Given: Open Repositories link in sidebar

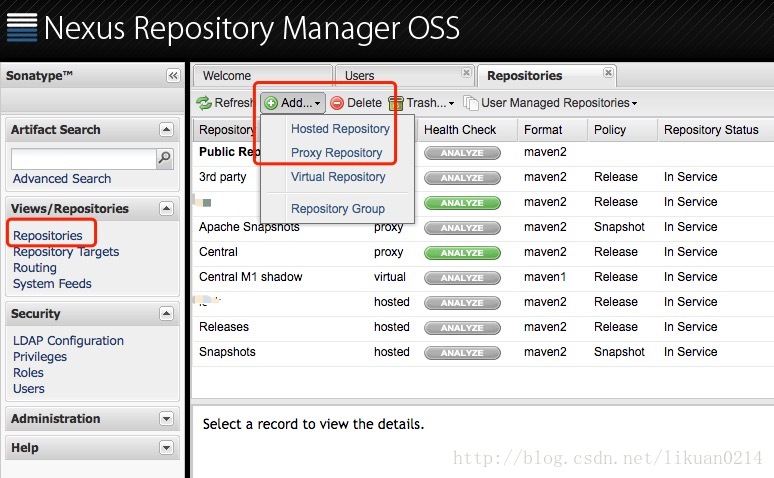Looking at the screenshot, I should click(x=47, y=236).
